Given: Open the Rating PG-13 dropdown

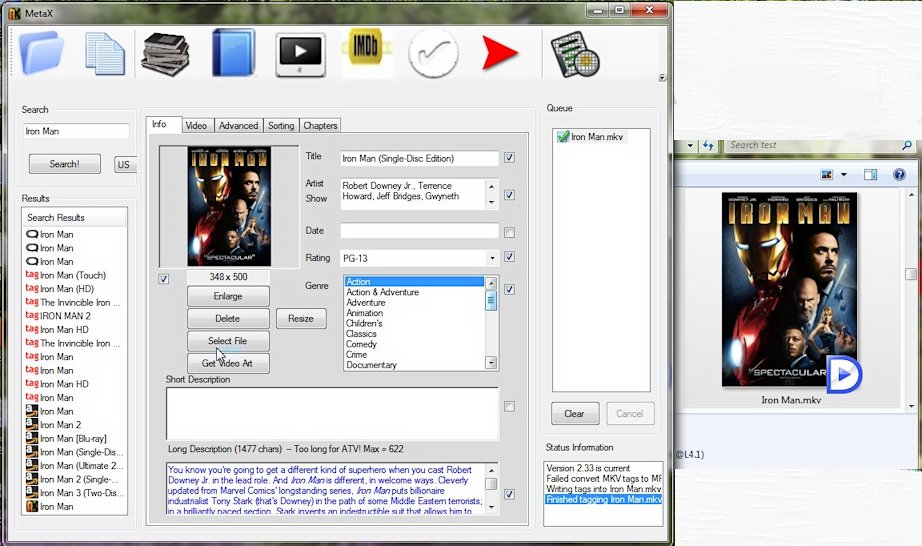Looking at the screenshot, I should (x=492, y=258).
